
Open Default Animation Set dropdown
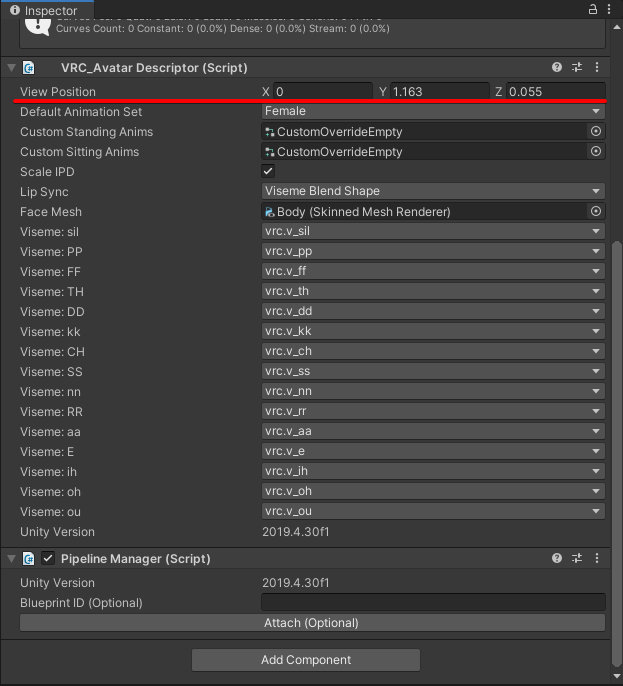tap(433, 111)
